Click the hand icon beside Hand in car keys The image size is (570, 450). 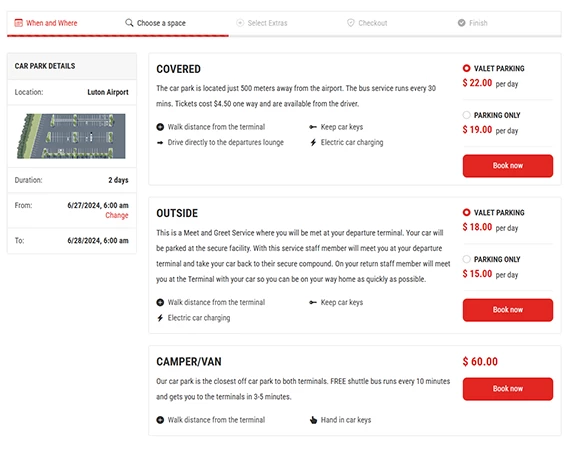click(313, 420)
